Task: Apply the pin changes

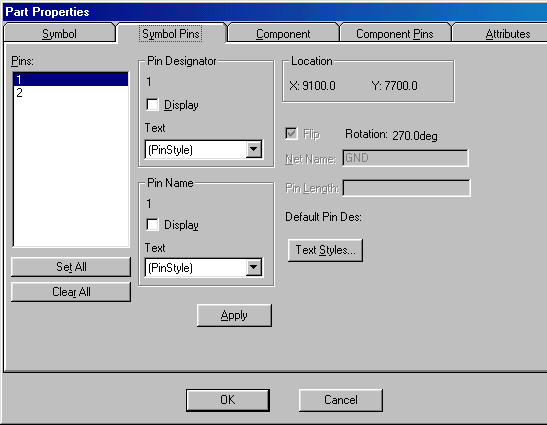Action: pyautogui.click(x=234, y=315)
